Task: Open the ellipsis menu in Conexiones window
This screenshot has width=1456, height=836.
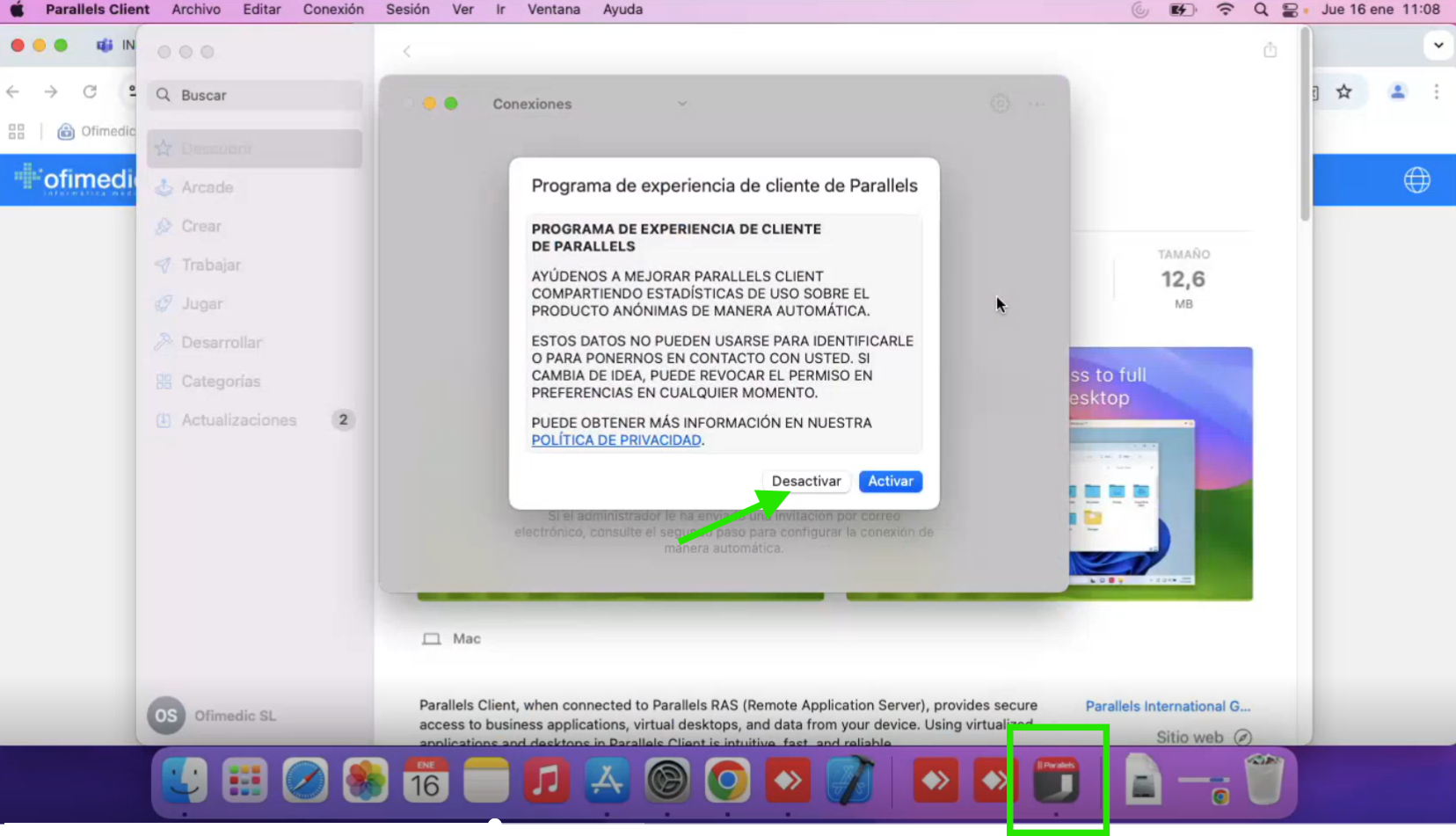Action: pyautogui.click(x=1037, y=104)
